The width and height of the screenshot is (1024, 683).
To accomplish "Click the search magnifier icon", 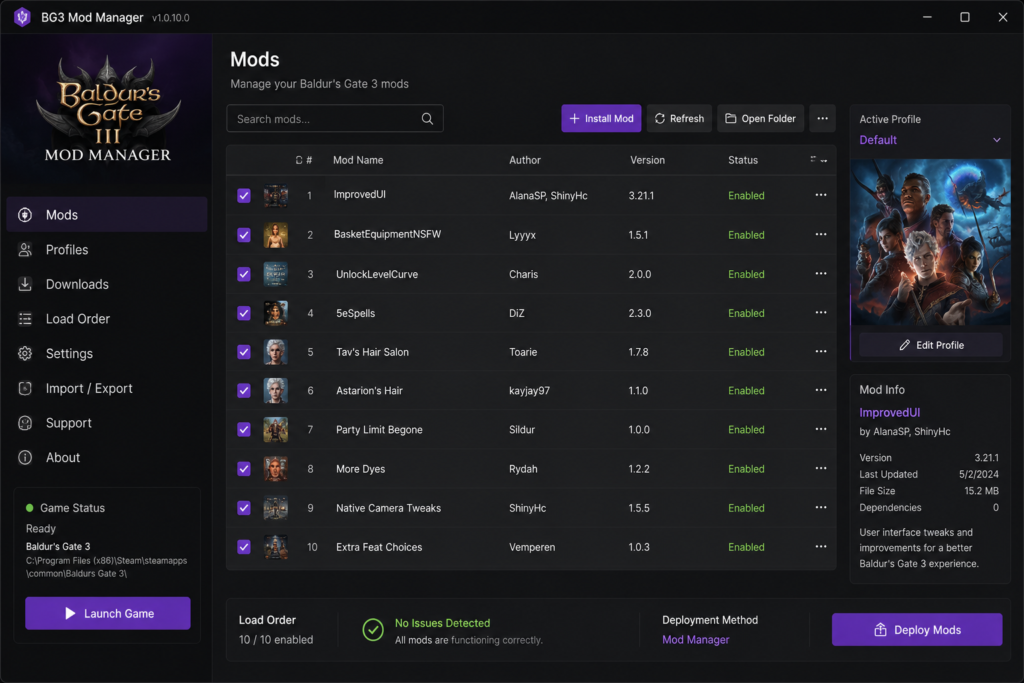I will click(x=427, y=119).
